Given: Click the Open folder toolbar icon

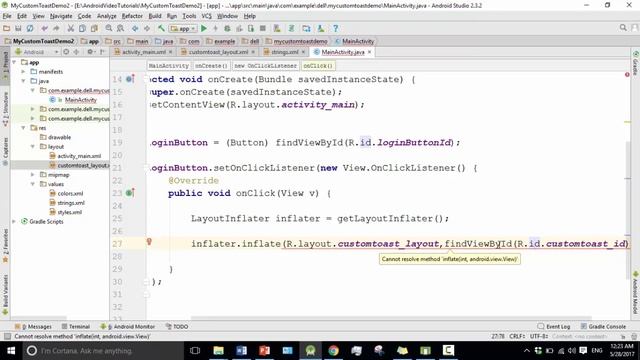Looking at the screenshot, I should (x=7, y=29).
